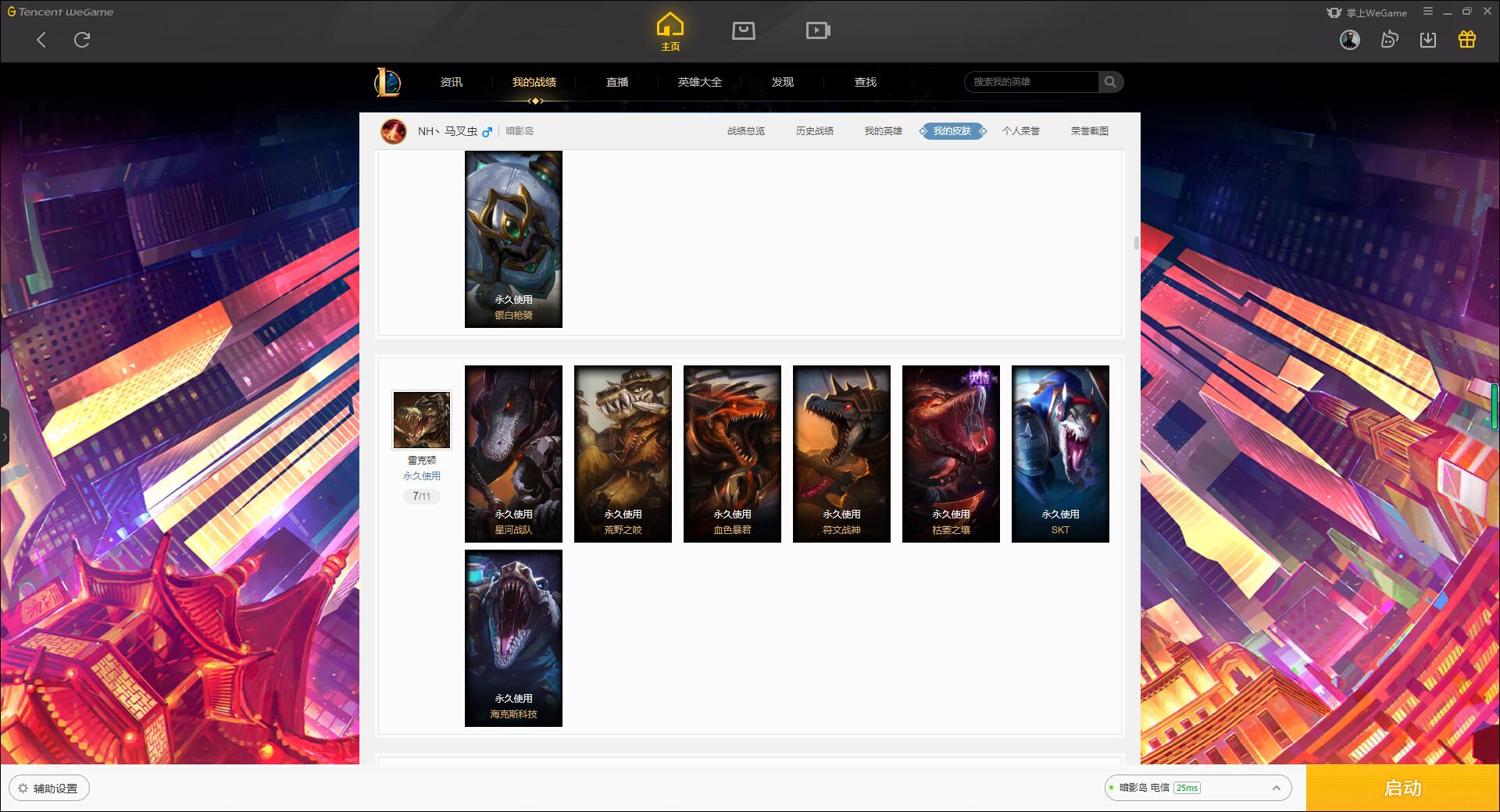This screenshot has height=812, width=1500.
Task: Open the friends chat icon beside the avatar
Action: (x=1389, y=40)
